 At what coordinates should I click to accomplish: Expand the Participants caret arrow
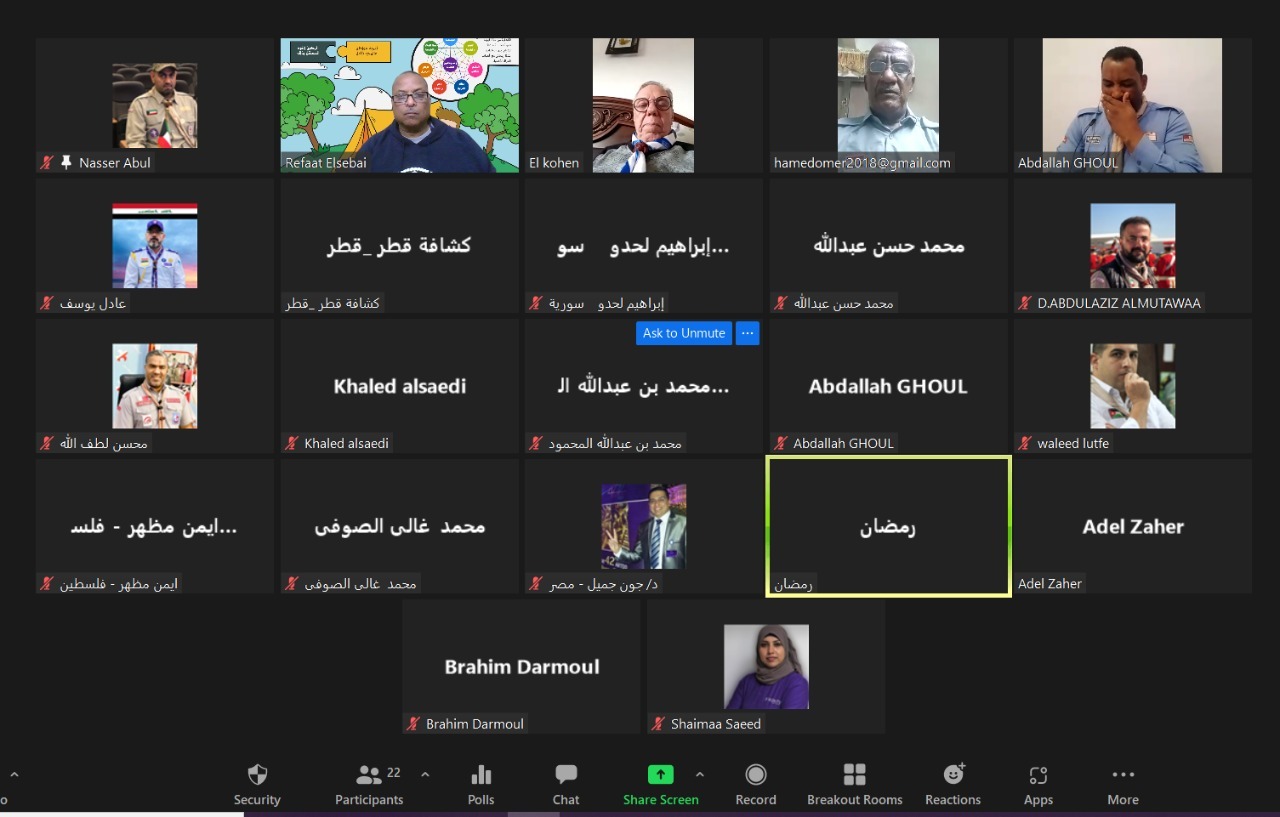coord(425,774)
